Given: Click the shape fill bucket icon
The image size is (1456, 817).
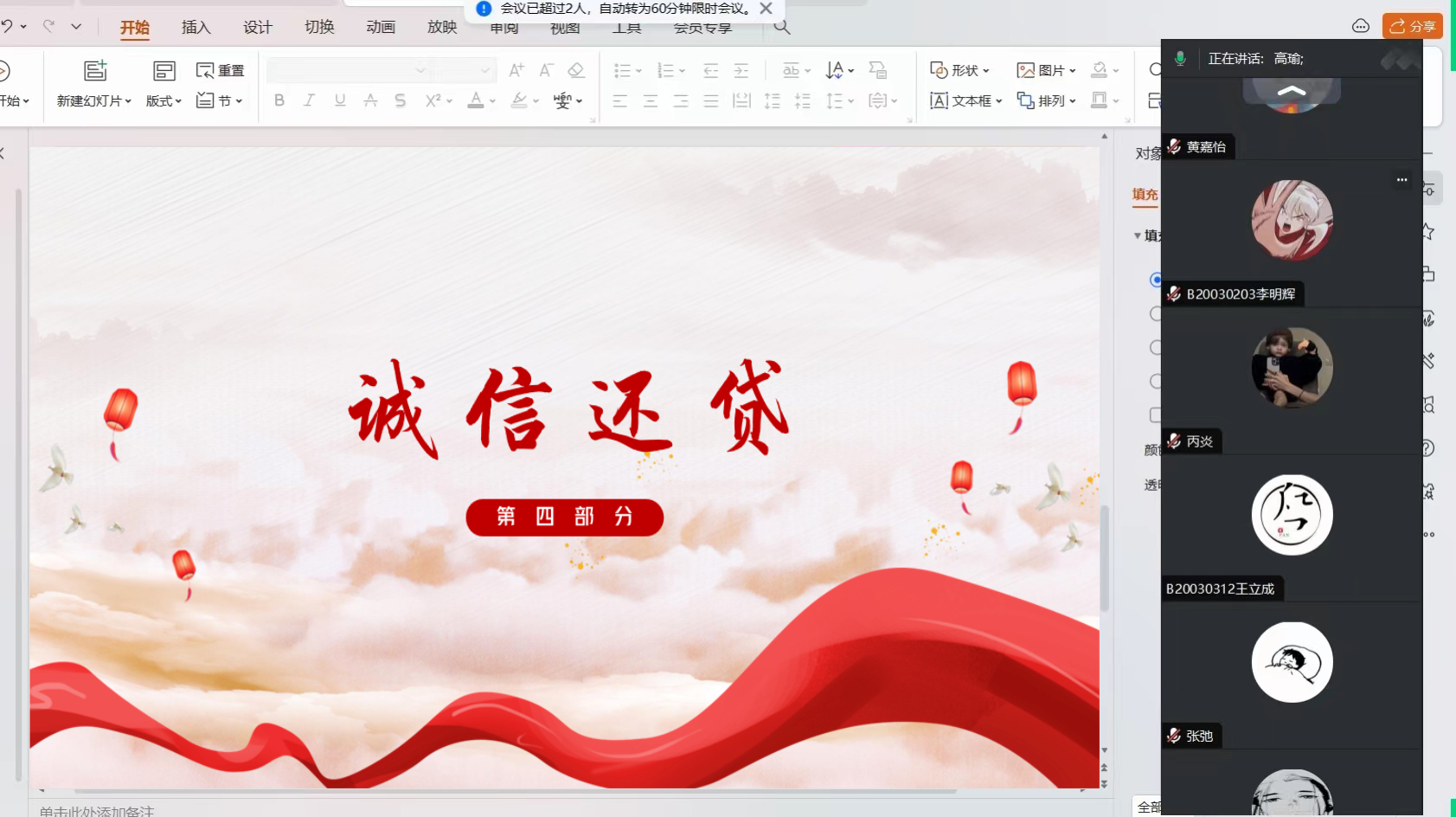Looking at the screenshot, I should point(1100,69).
